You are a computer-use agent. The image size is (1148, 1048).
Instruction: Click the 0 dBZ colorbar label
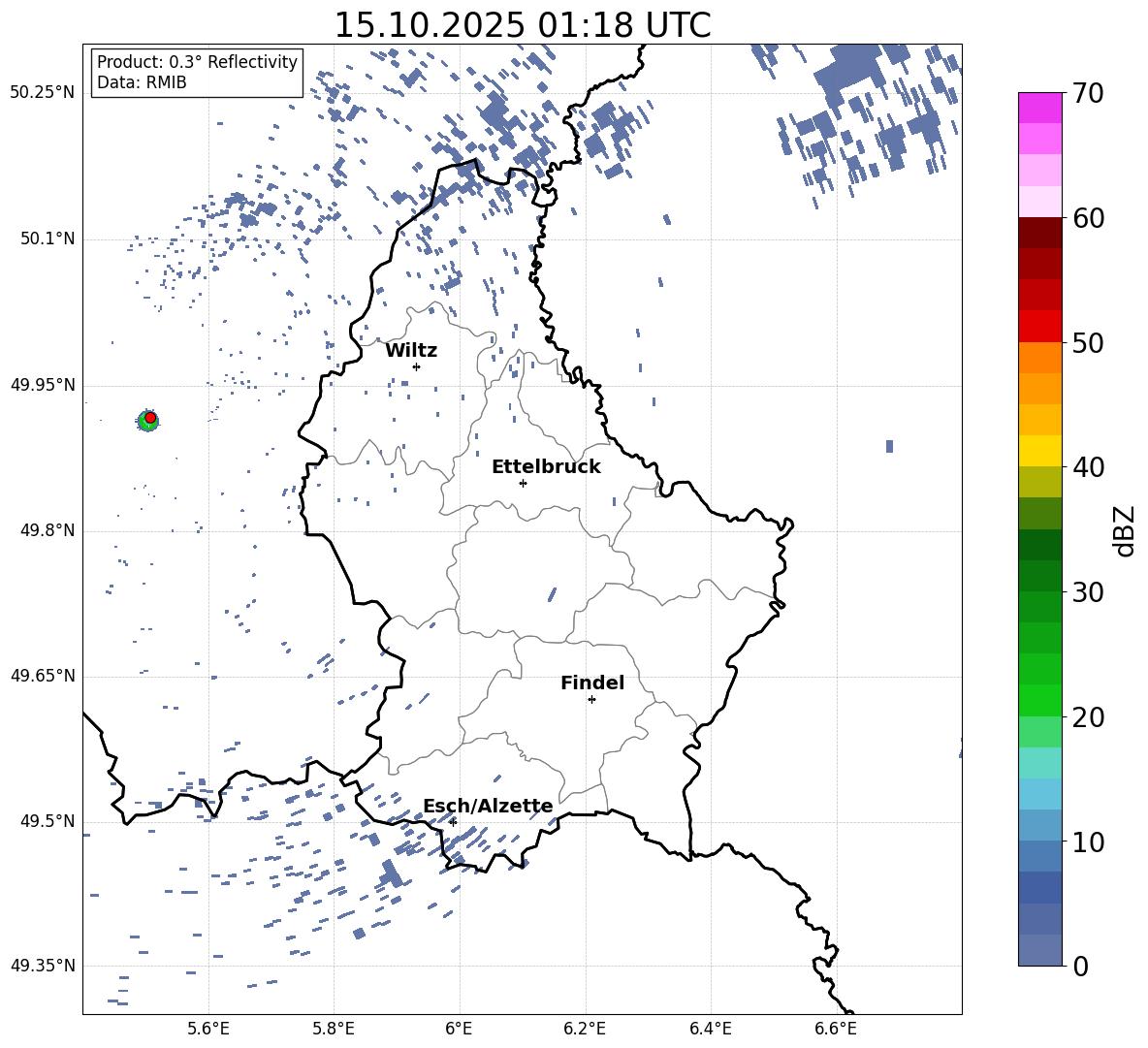pos(1080,966)
